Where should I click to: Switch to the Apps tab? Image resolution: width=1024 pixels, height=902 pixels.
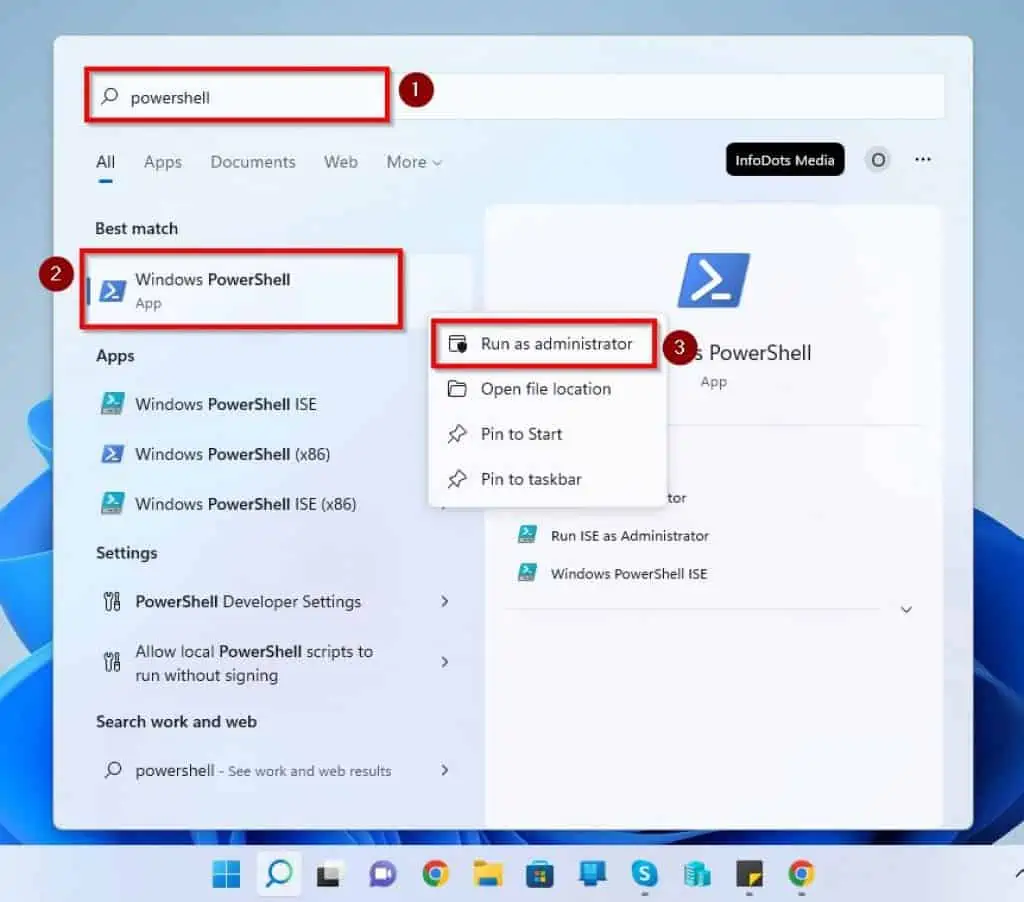(x=162, y=162)
